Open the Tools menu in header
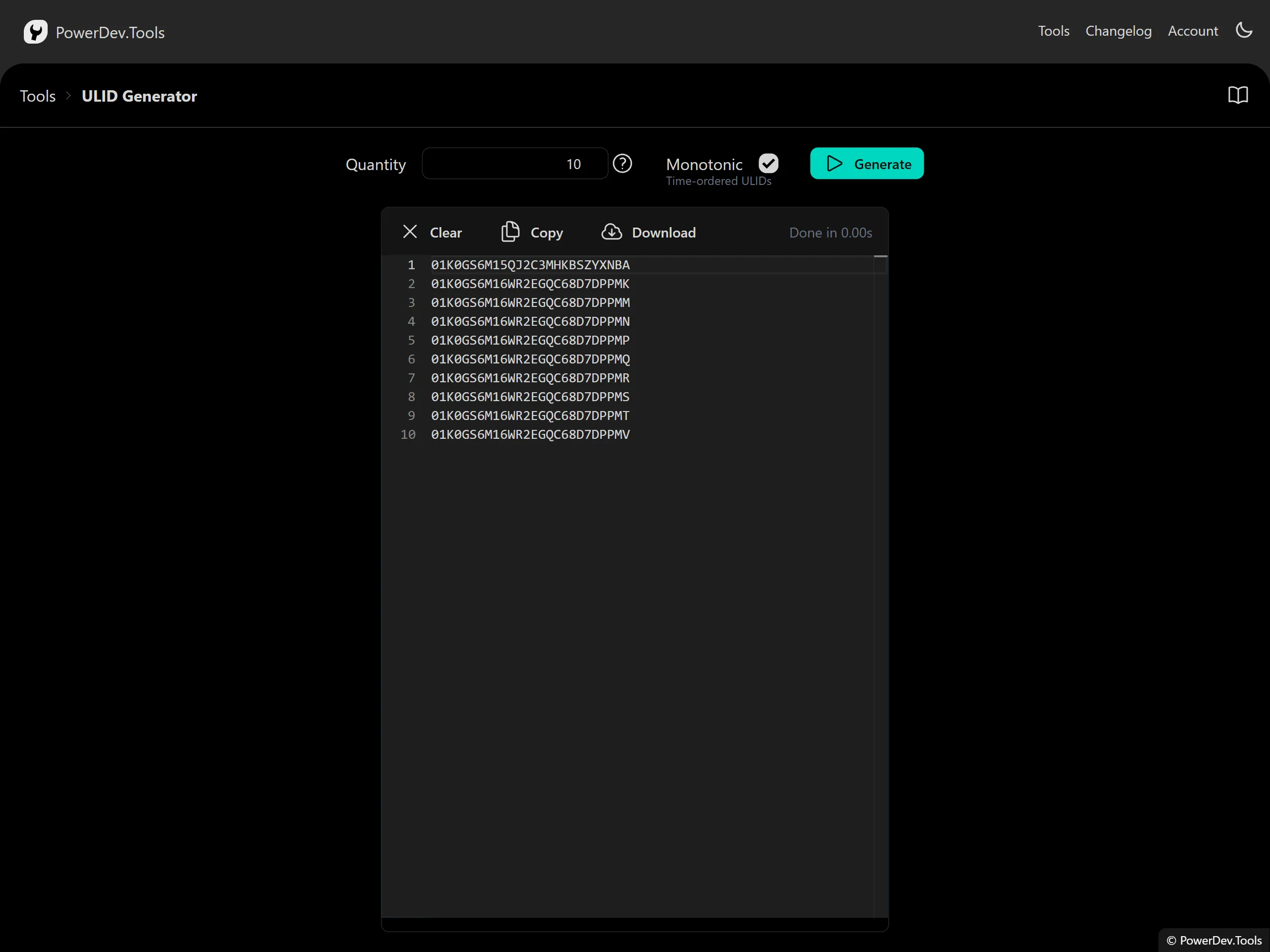1270x952 pixels. click(x=1053, y=31)
